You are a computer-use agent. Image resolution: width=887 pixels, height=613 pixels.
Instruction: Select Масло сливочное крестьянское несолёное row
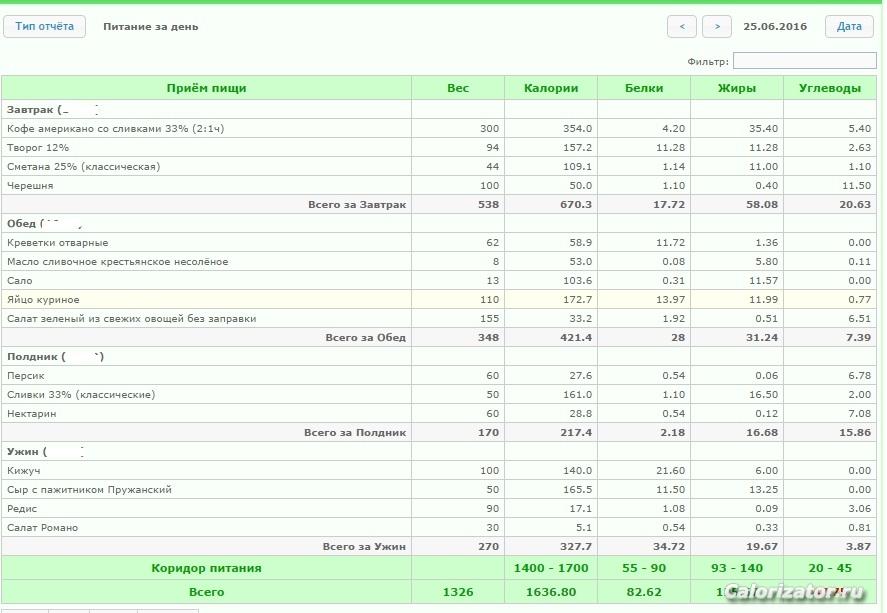pyautogui.click(x=439, y=262)
